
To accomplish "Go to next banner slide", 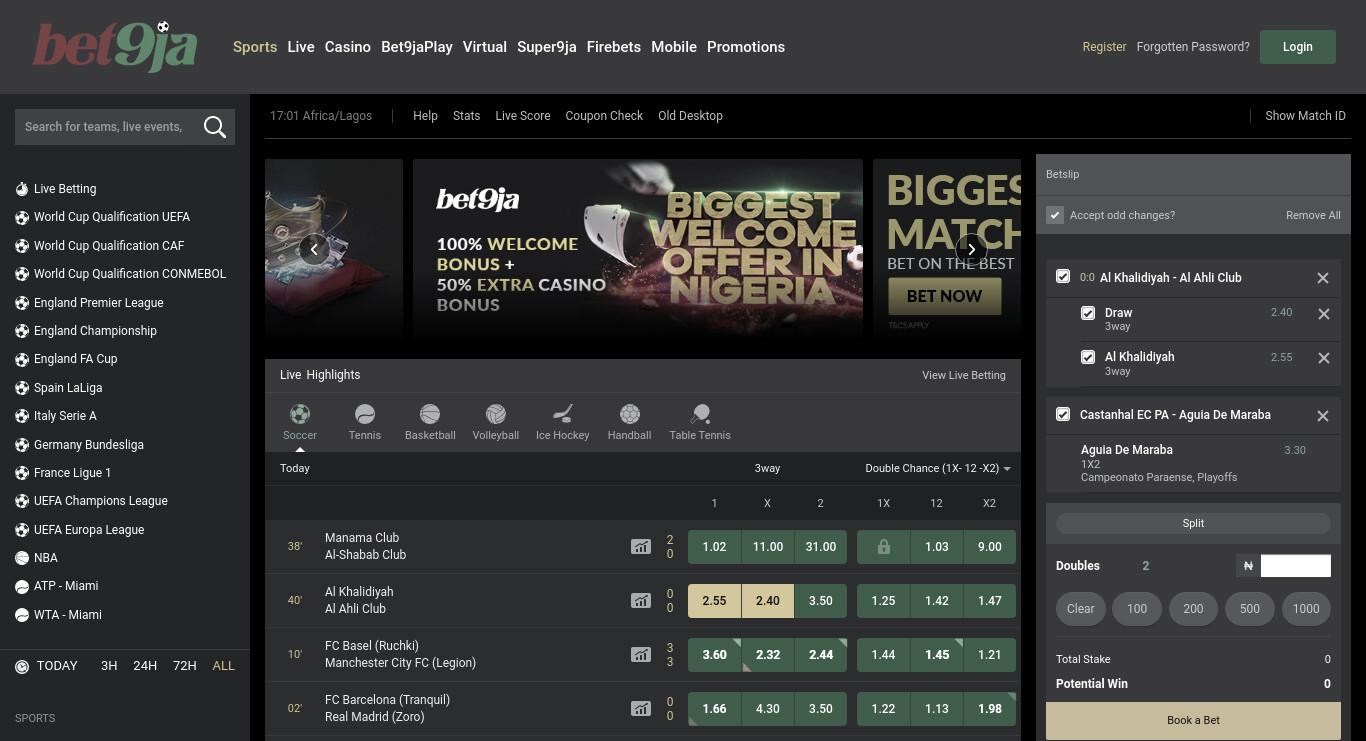I will tap(971, 249).
